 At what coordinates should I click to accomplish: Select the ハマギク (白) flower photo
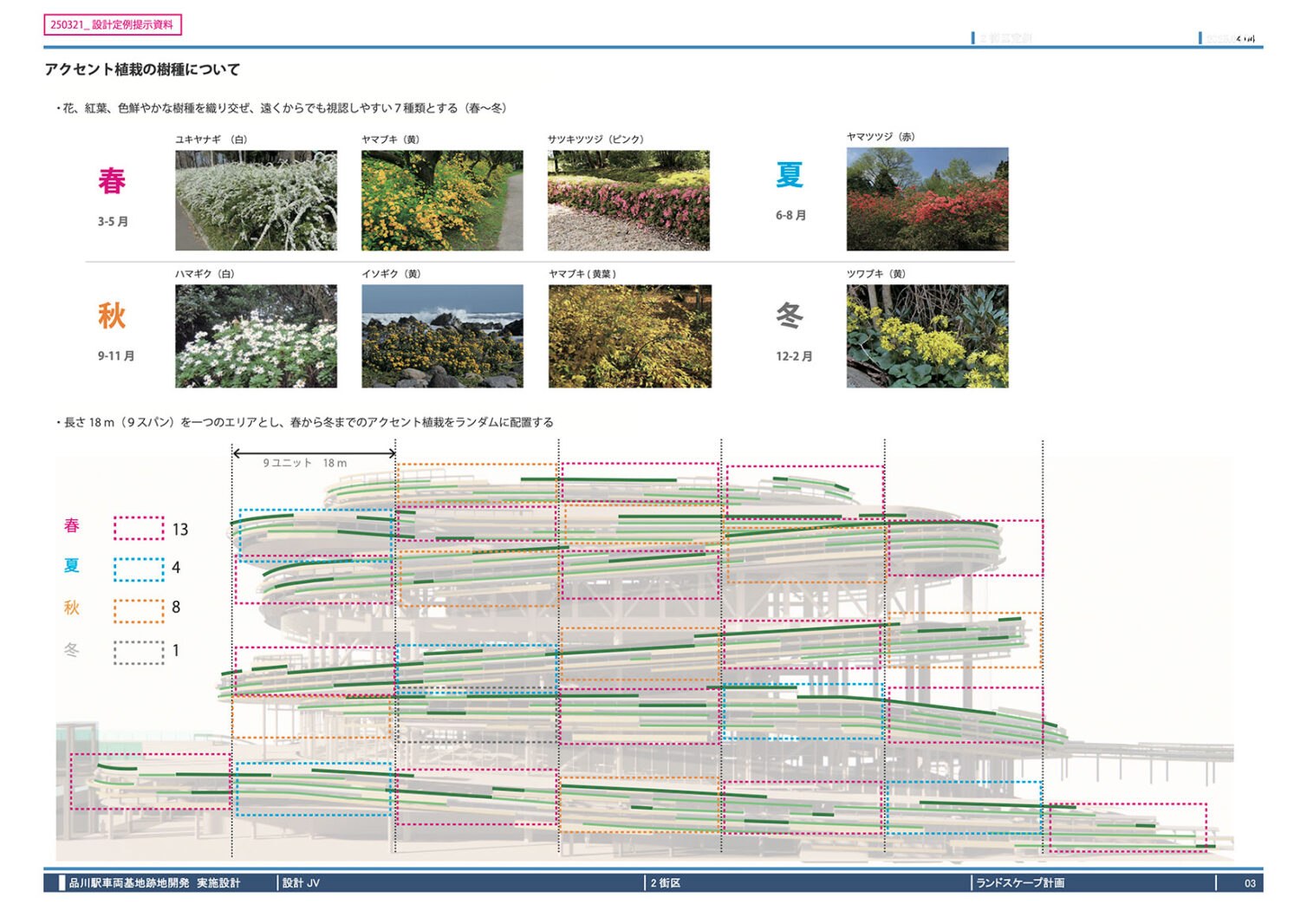(256, 335)
